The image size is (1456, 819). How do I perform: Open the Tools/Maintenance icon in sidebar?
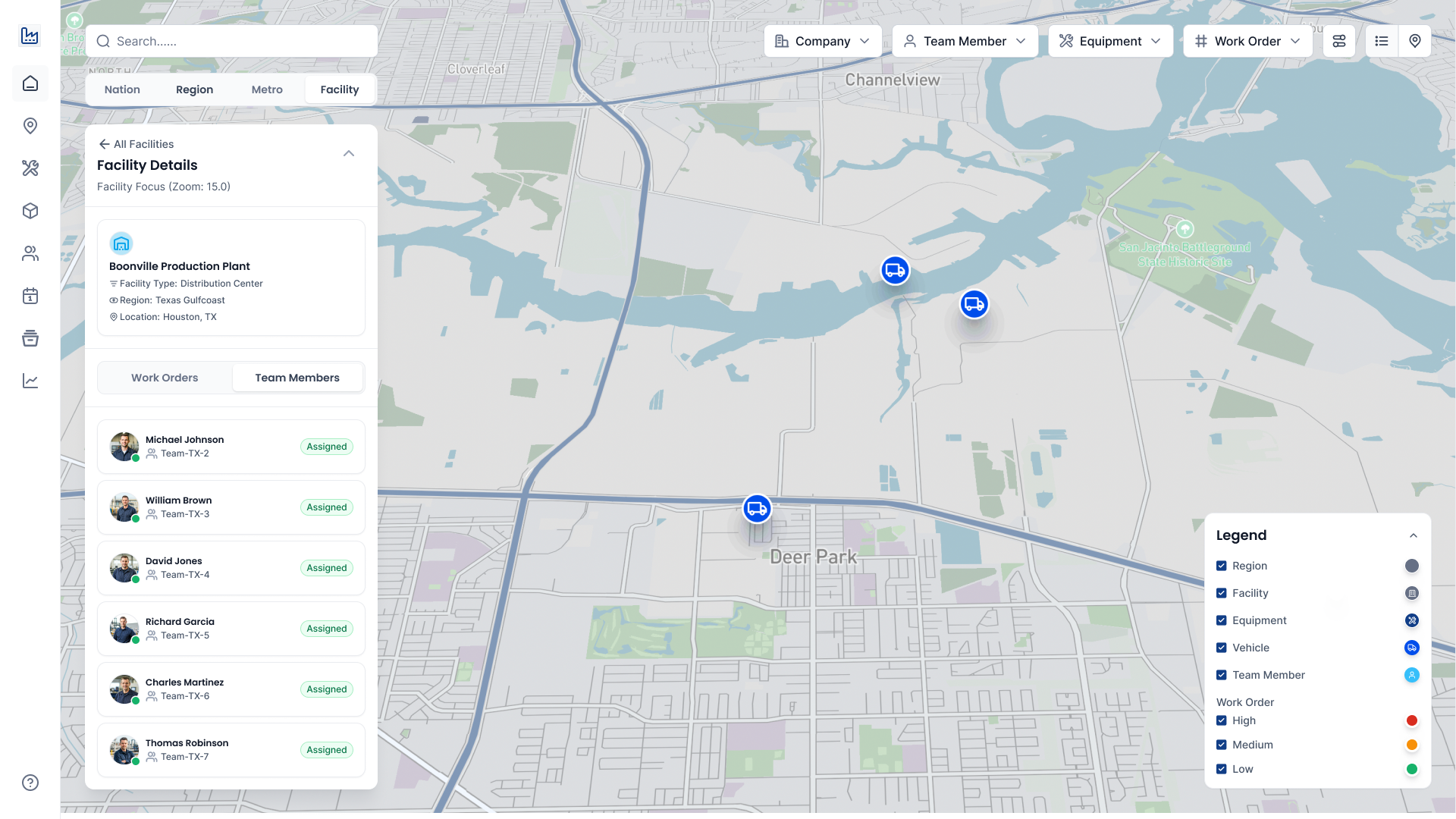(30, 168)
